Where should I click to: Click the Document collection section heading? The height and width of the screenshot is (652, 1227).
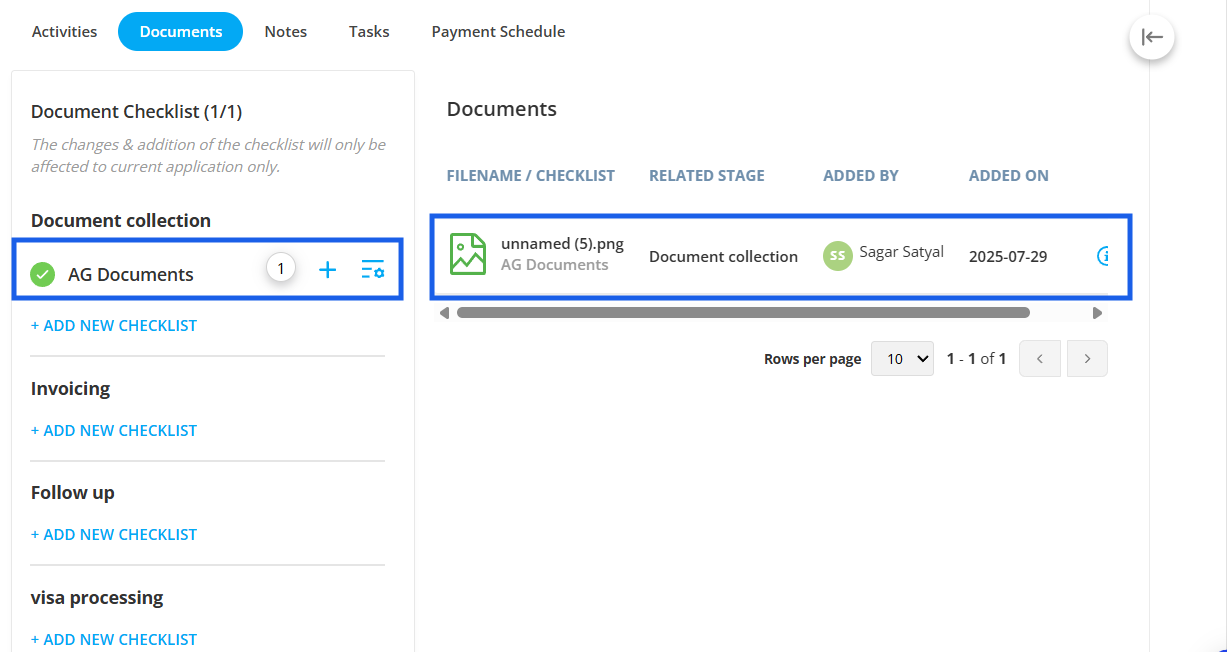click(121, 220)
